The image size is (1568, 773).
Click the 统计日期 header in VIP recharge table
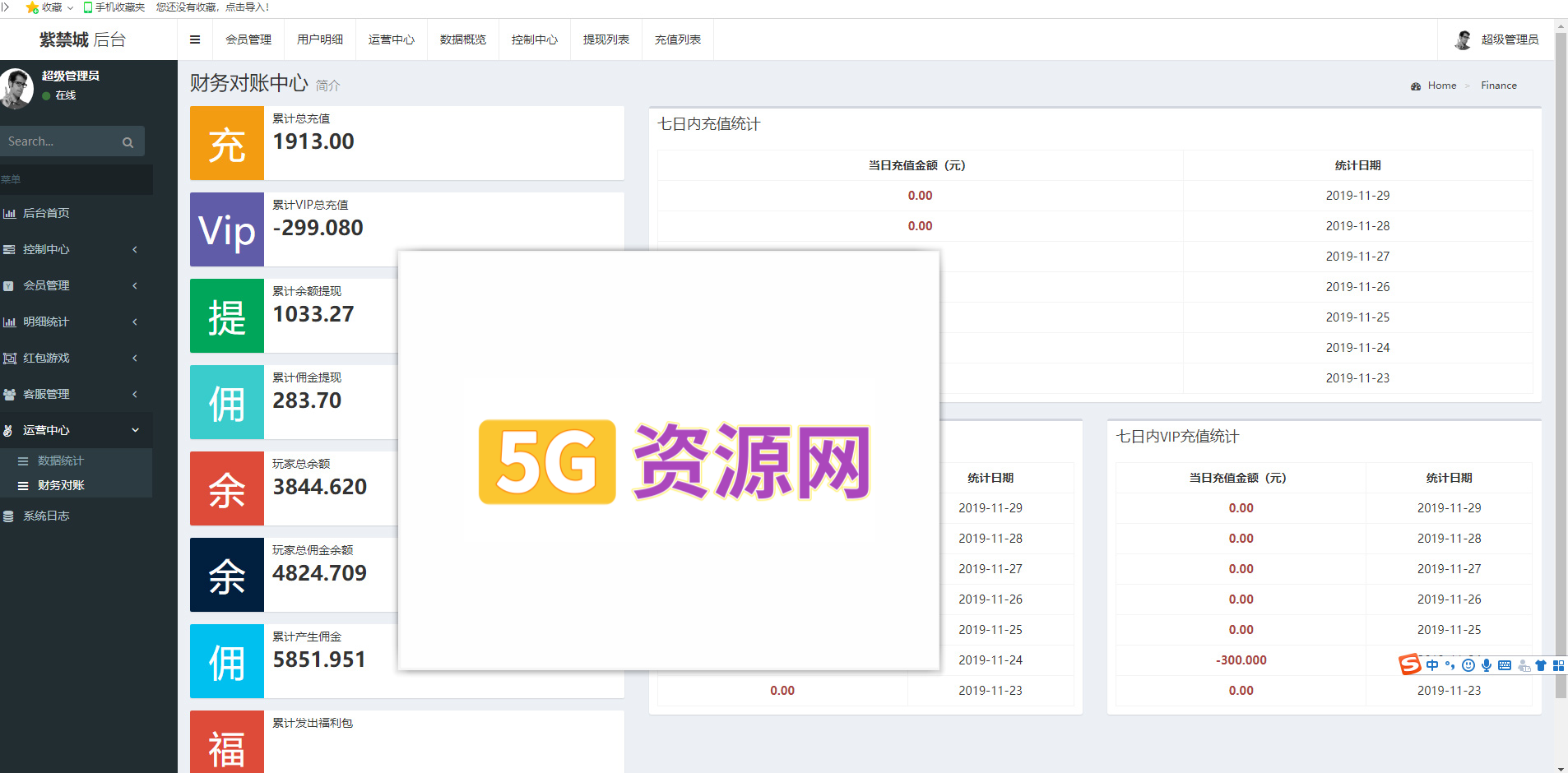[x=1450, y=478]
